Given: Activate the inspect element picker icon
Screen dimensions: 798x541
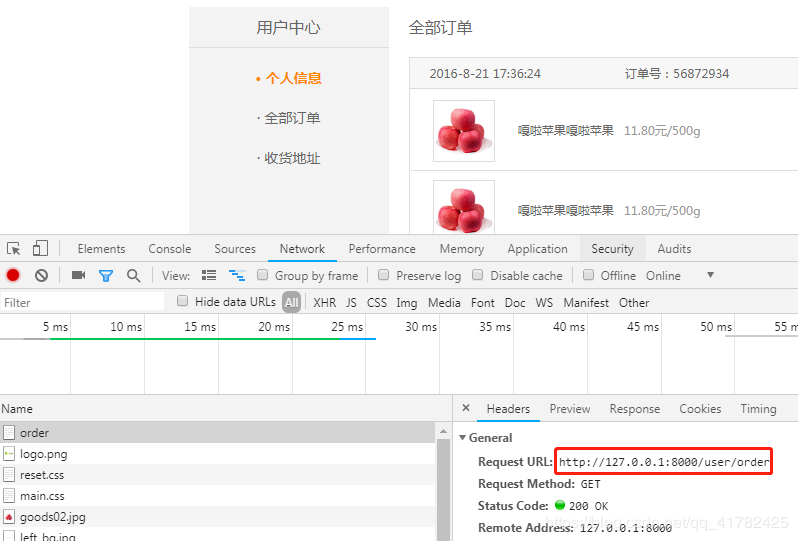Looking at the screenshot, I should pyautogui.click(x=14, y=249).
